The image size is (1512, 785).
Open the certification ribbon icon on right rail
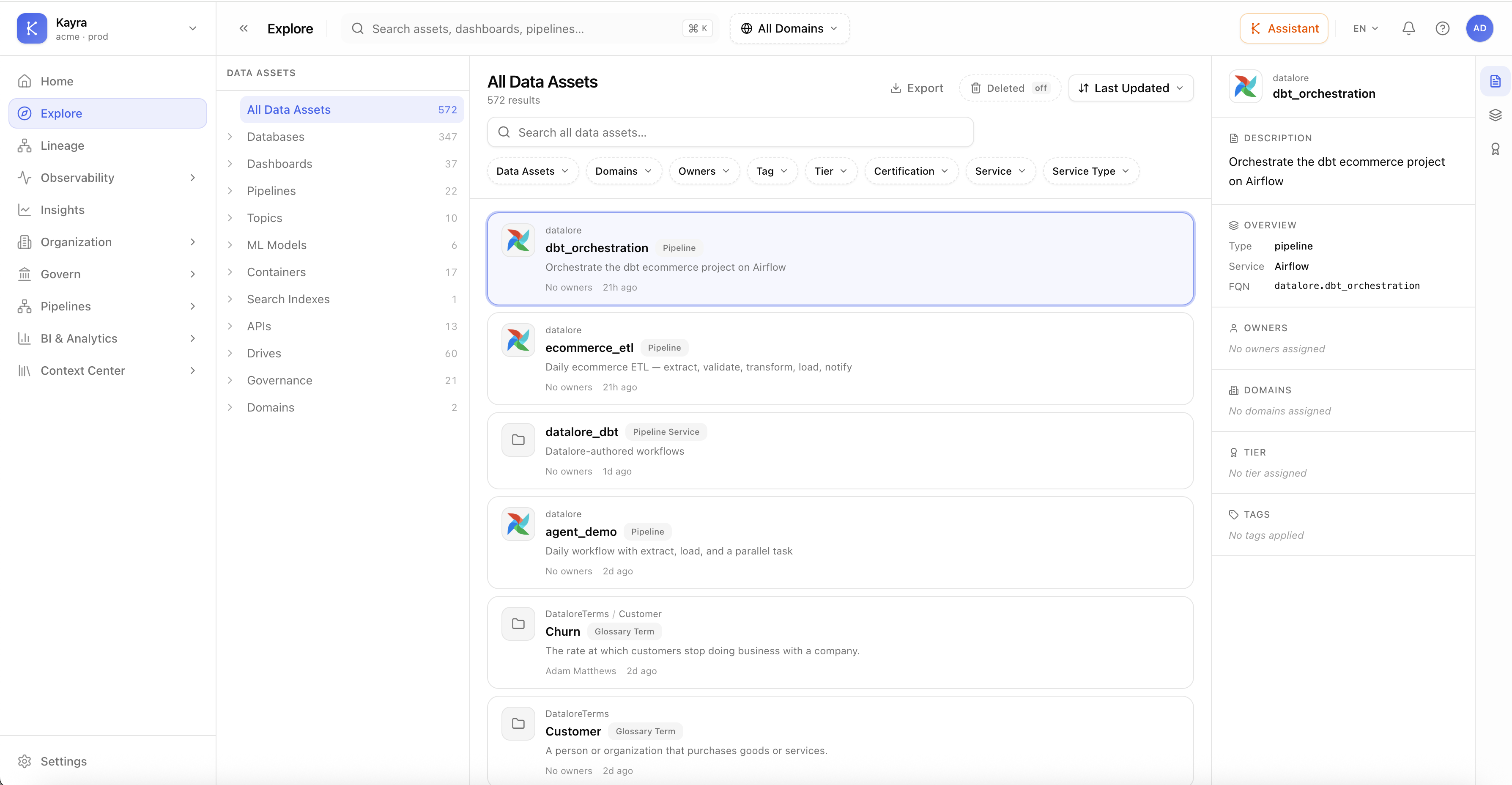pyautogui.click(x=1495, y=149)
